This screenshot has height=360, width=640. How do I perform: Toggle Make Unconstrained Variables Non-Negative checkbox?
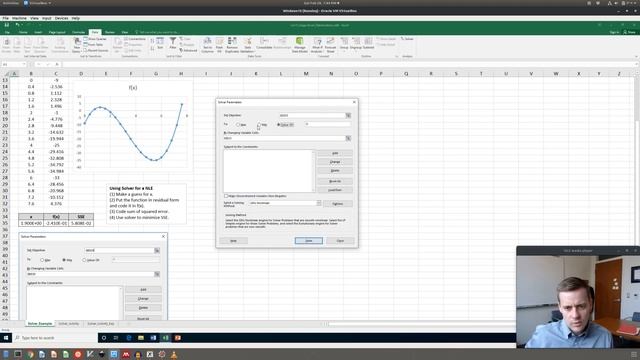pos(226,196)
